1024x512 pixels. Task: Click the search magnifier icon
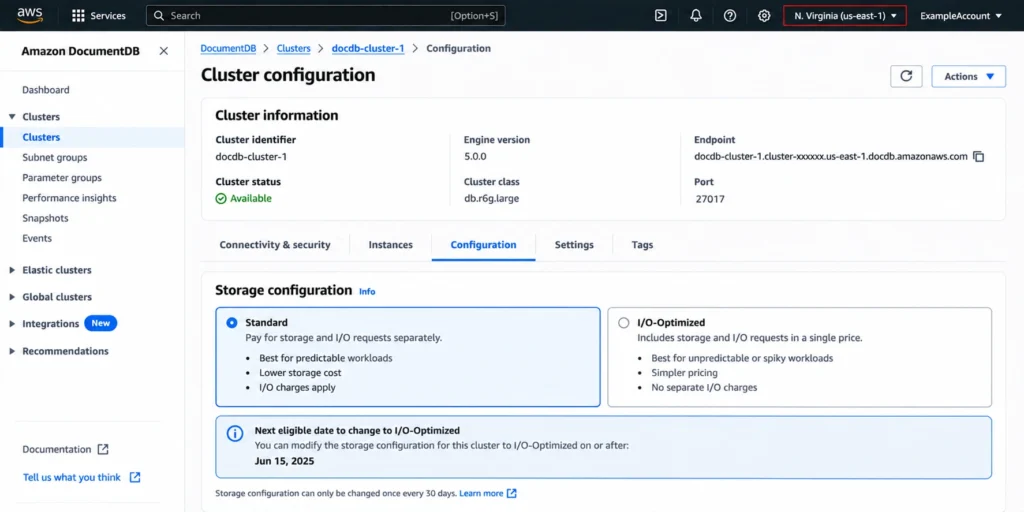click(x=159, y=16)
